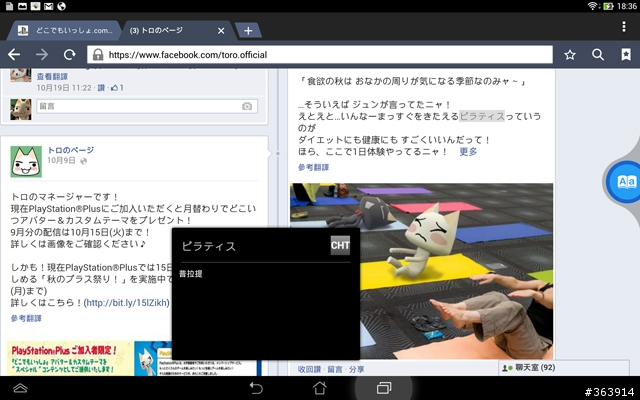Screen dimensions: 640x400
Task: Click 參考翻譯 under the pilates post
Action: tap(313, 167)
